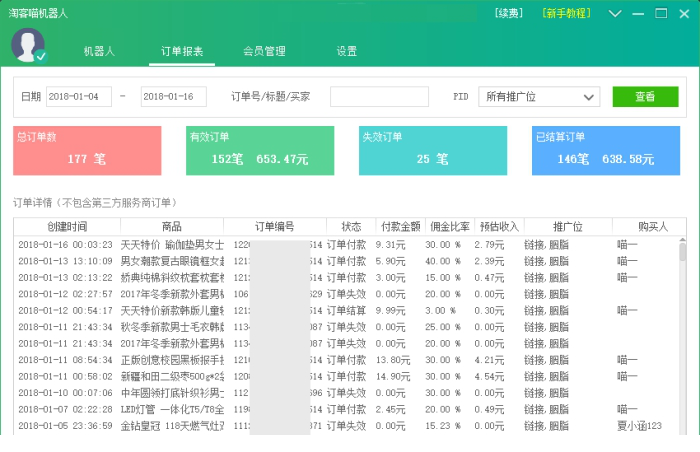Select the 天天特价新款韩版儿童 row
The width and height of the screenshot is (700, 452).
(x=346, y=311)
